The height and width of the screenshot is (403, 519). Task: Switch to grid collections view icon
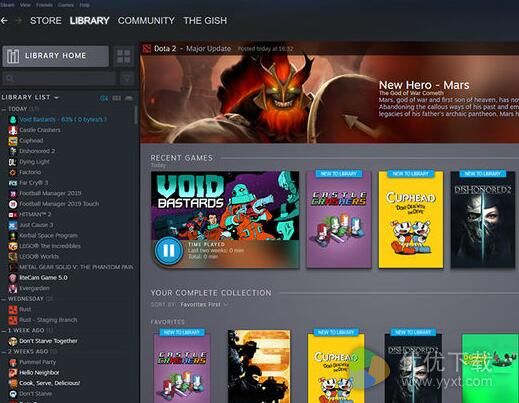click(x=124, y=56)
